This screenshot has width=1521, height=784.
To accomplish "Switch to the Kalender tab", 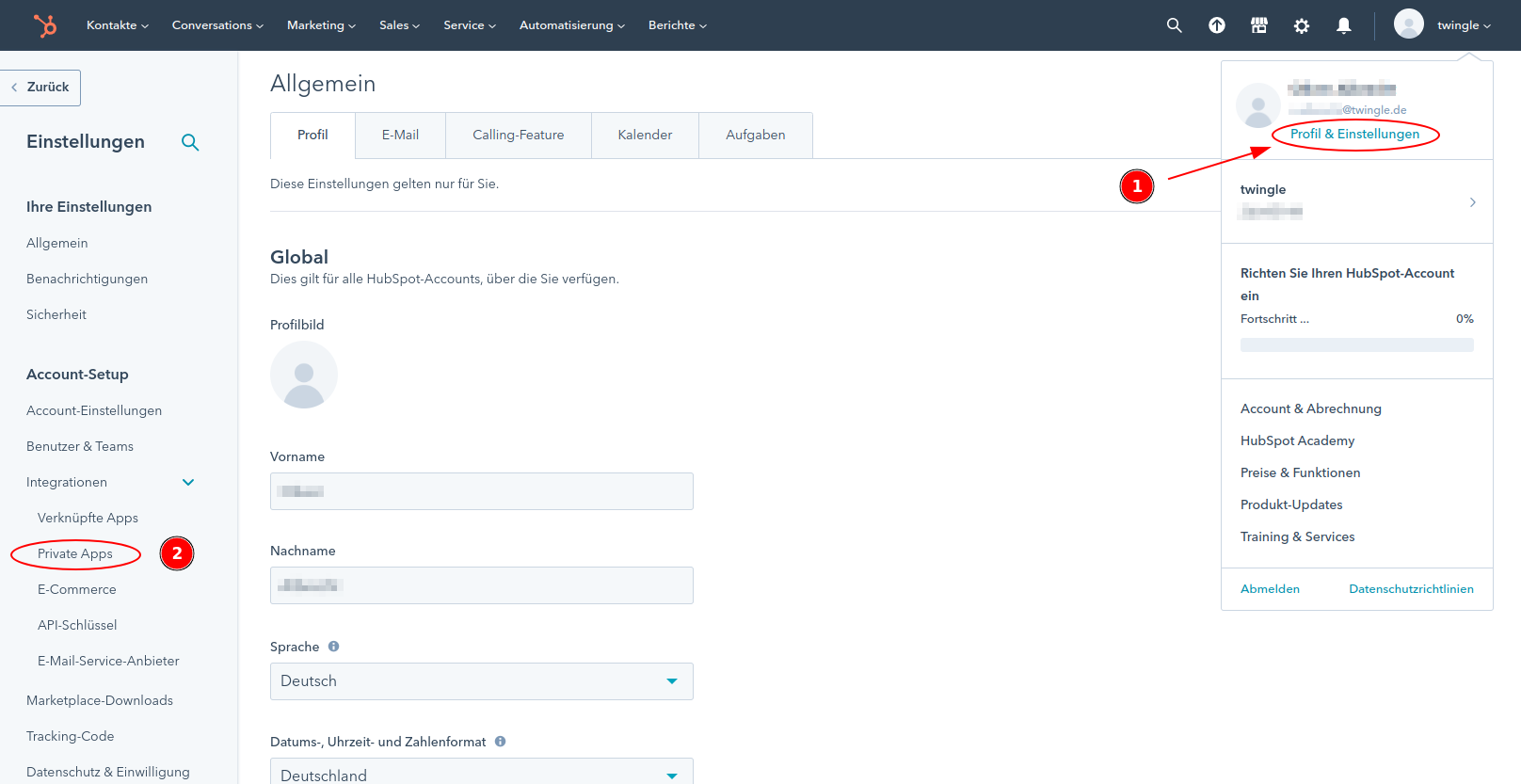I will 645,135.
